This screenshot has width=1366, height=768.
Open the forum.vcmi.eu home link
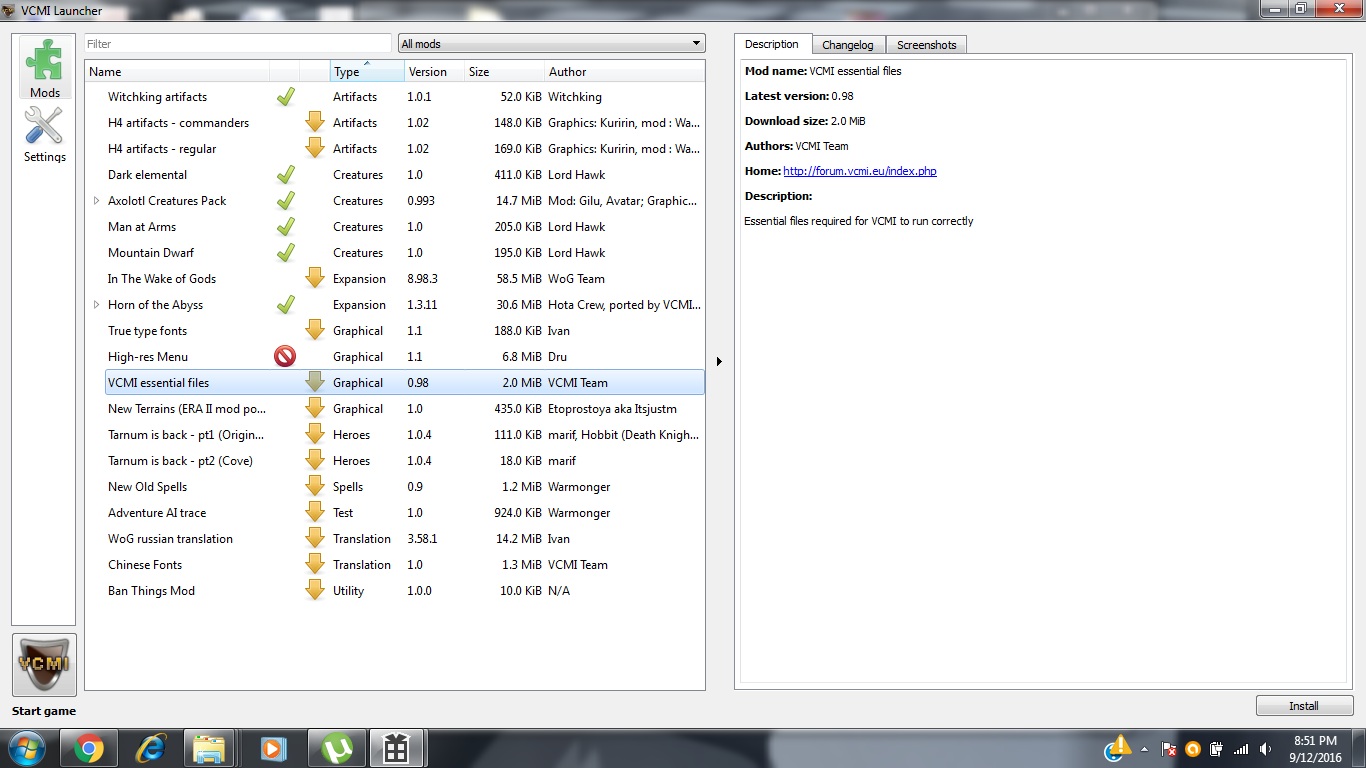(859, 171)
